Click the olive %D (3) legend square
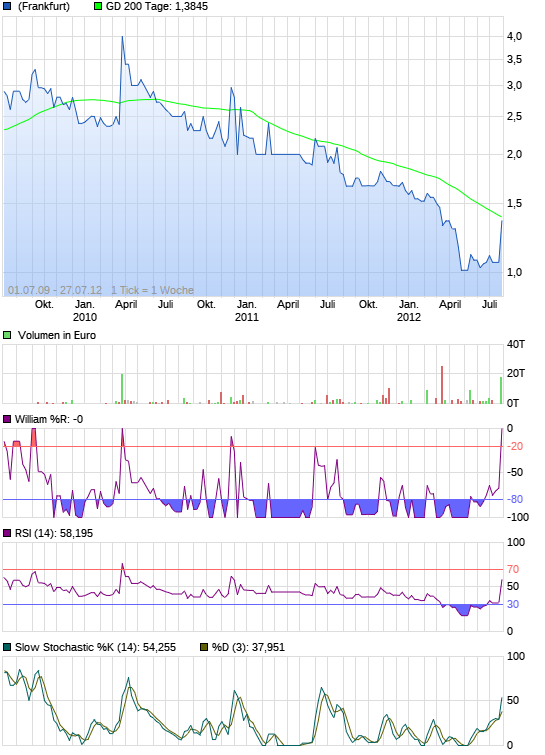Viewport: 545px width, 755px height. point(204,647)
